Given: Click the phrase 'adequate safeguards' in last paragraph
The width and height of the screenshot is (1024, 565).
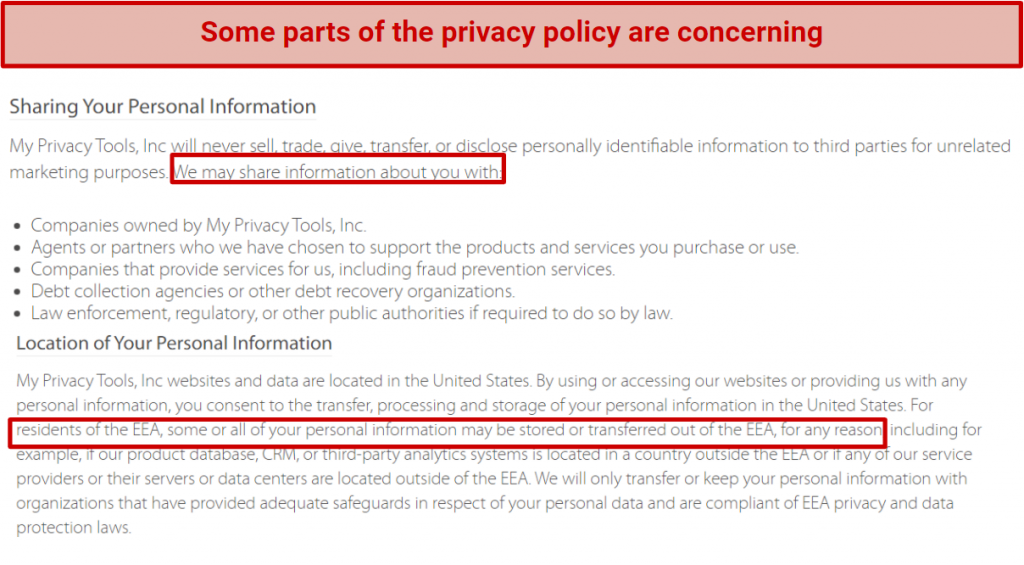Looking at the screenshot, I should (334, 504).
